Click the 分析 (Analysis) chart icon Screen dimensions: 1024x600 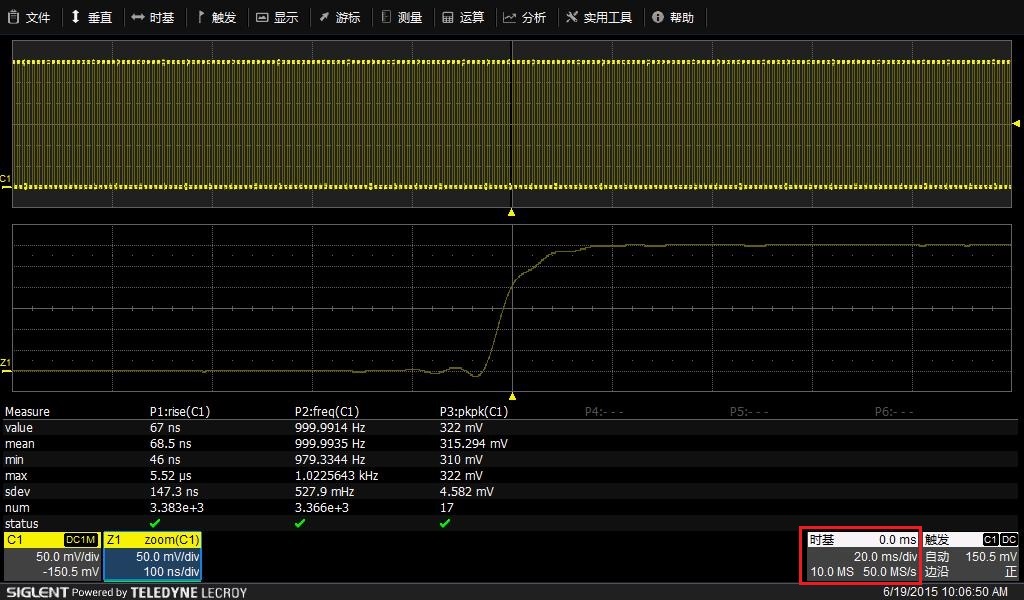[x=509, y=18]
